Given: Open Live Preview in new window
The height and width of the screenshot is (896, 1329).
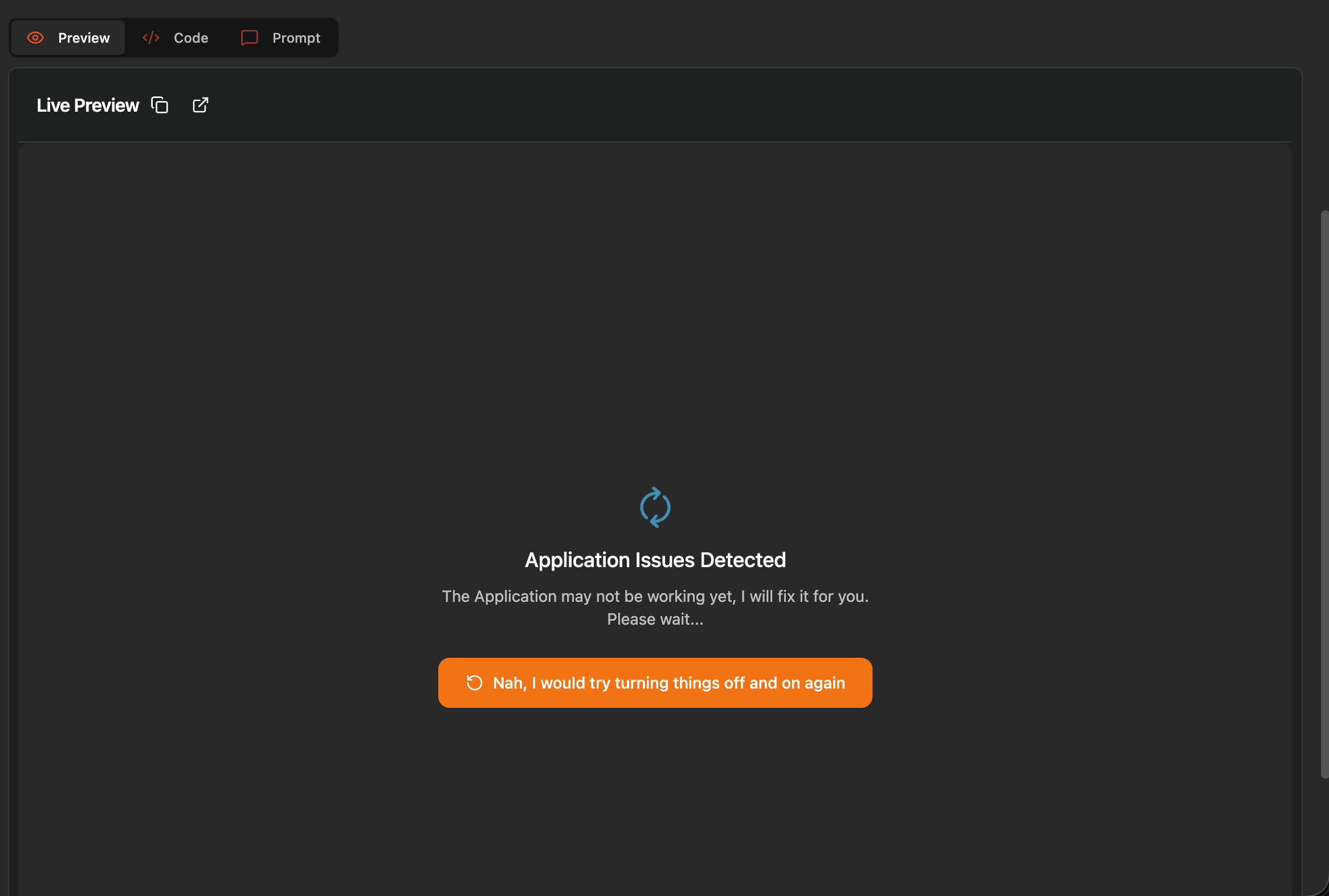Looking at the screenshot, I should click(201, 105).
